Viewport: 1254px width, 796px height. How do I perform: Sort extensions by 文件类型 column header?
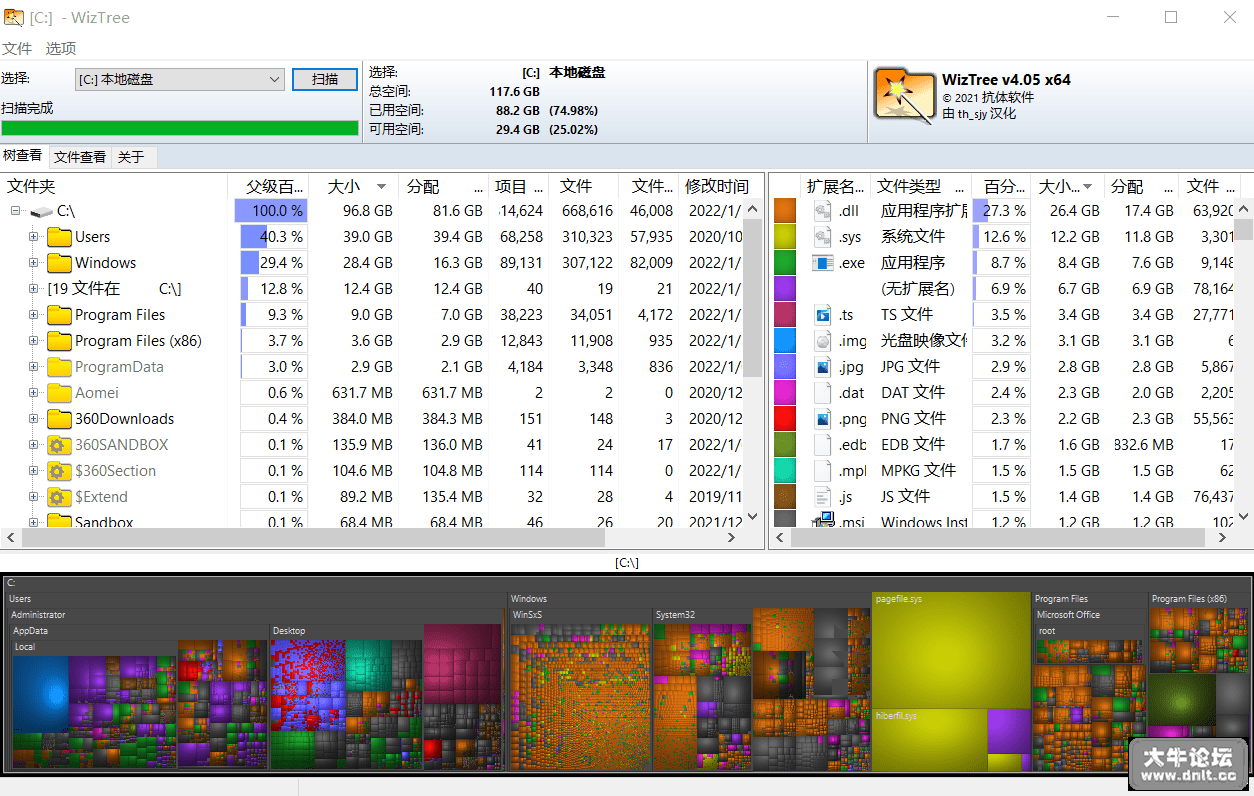(x=920, y=186)
